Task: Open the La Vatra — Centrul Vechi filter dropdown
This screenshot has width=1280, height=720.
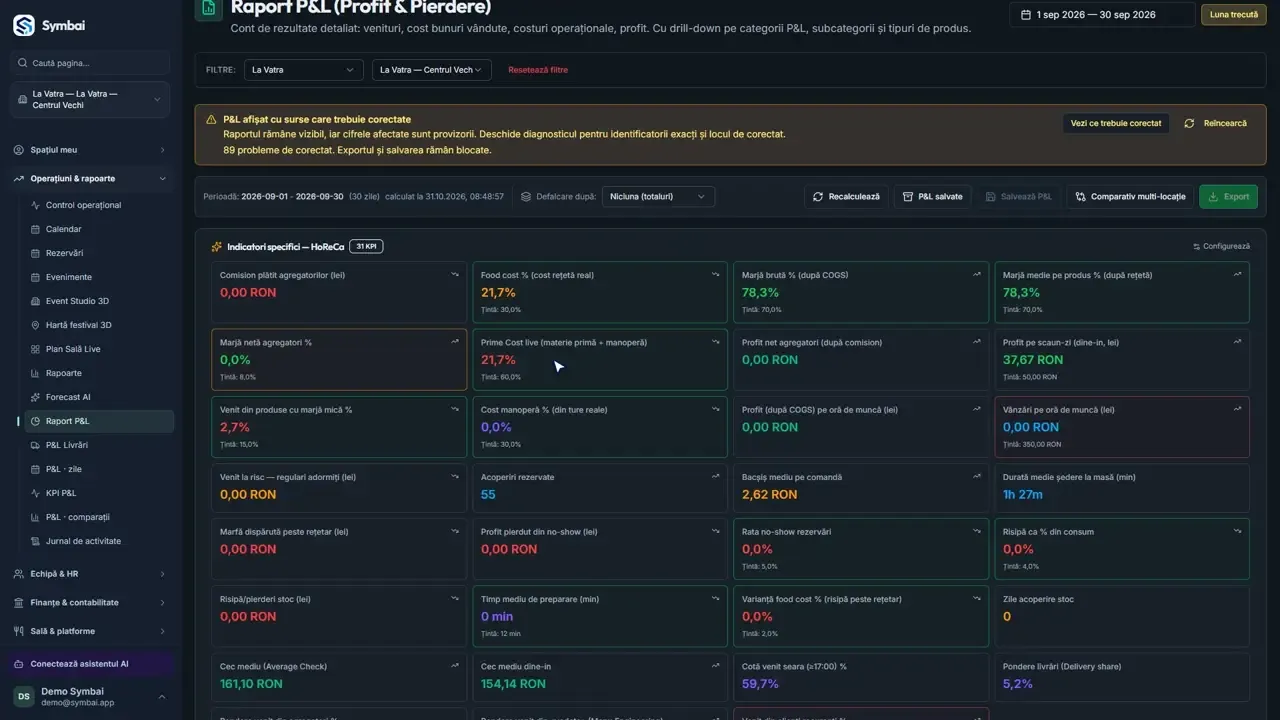Action: 431,70
